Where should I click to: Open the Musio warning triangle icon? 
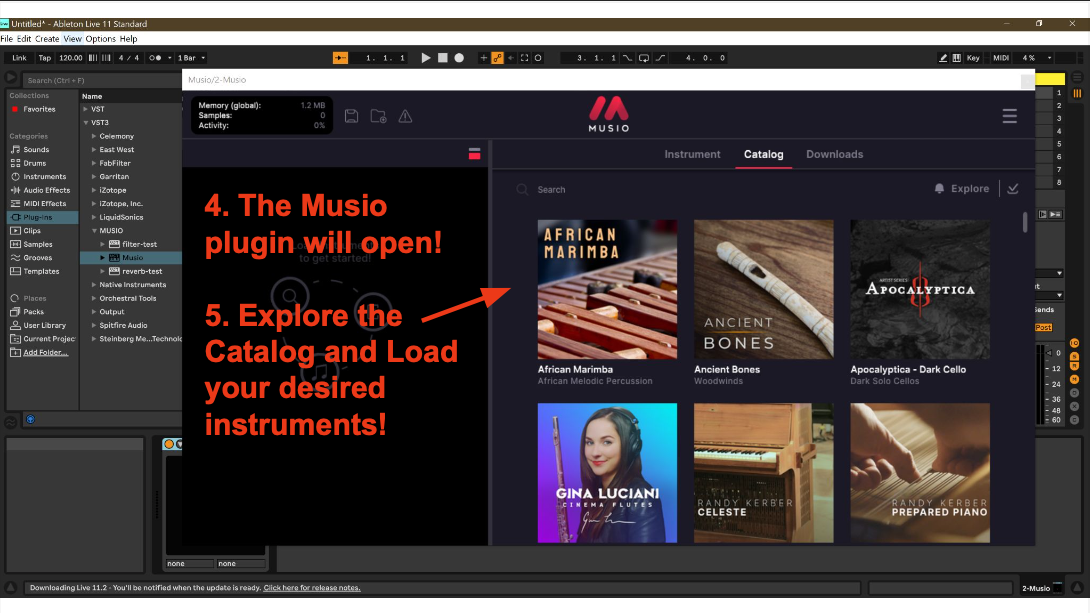pyautogui.click(x=405, y=116)
